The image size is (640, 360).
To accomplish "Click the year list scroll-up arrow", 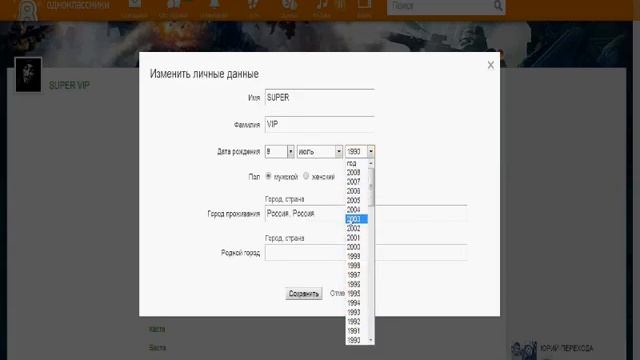I will [371, 163].
